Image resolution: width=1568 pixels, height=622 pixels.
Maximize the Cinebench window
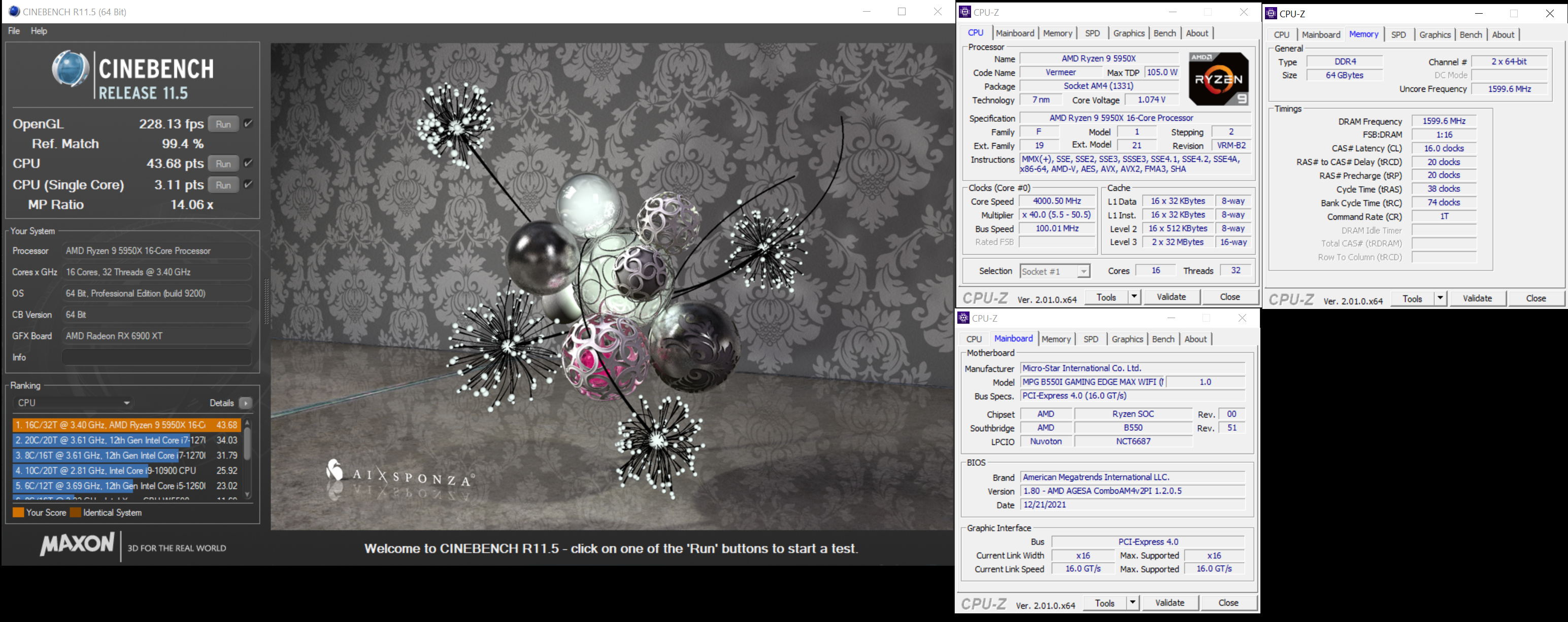902,12
